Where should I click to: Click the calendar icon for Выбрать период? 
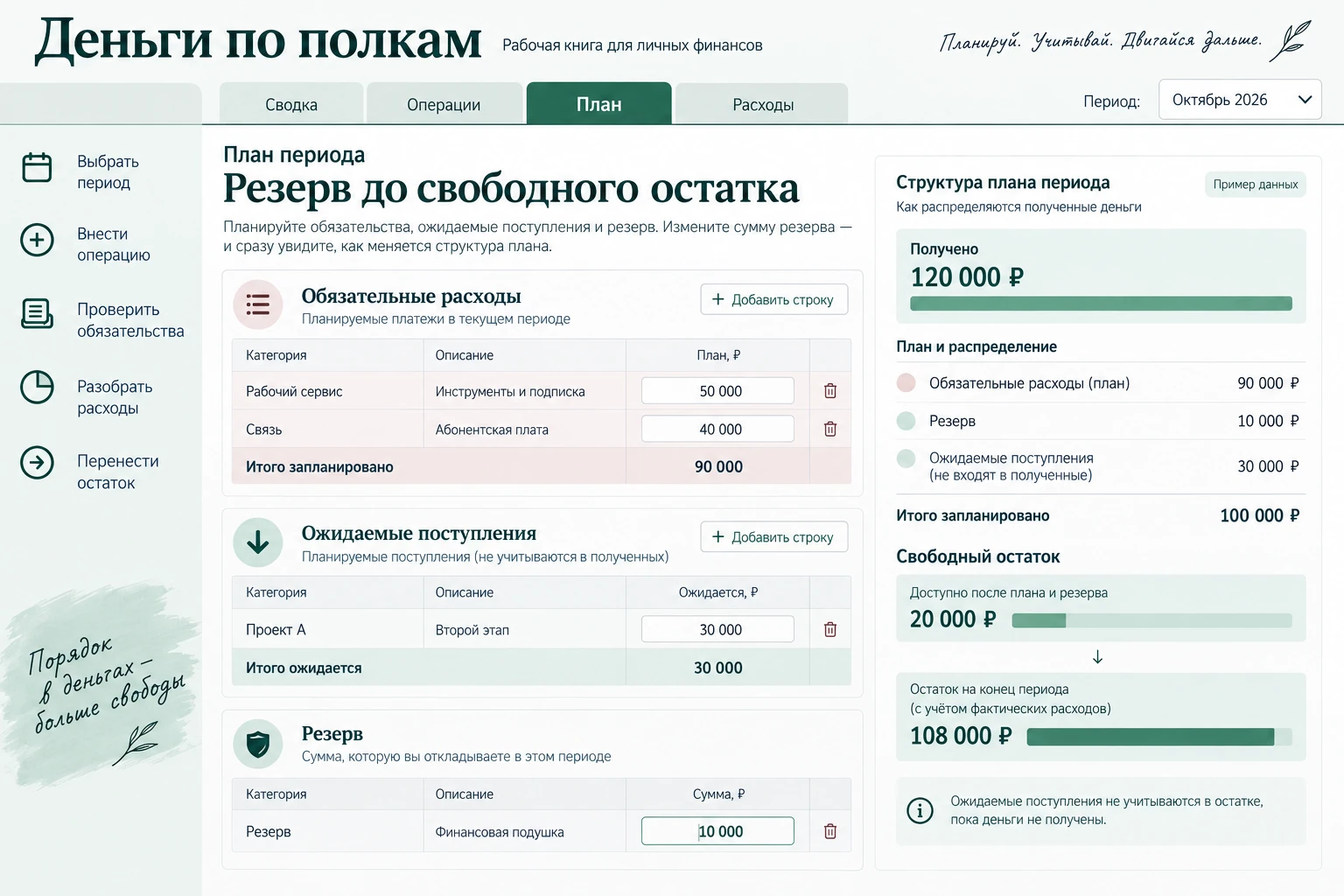(x=37, y=167)
